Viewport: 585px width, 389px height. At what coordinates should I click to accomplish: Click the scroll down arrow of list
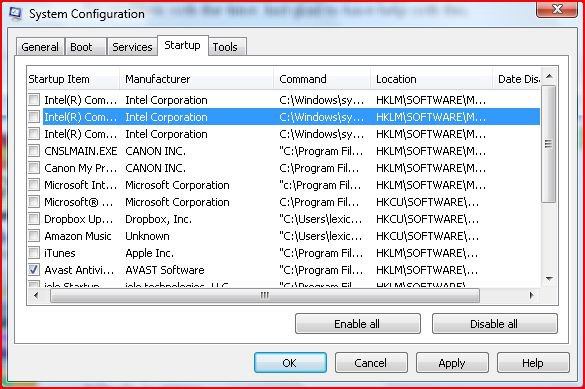[x=549, y=279]
